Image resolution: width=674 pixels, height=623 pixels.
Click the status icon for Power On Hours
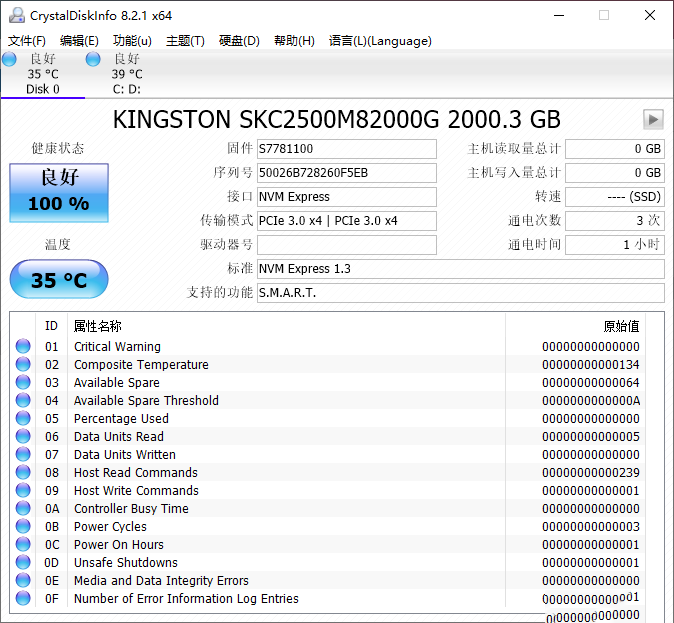click(23, 545)
